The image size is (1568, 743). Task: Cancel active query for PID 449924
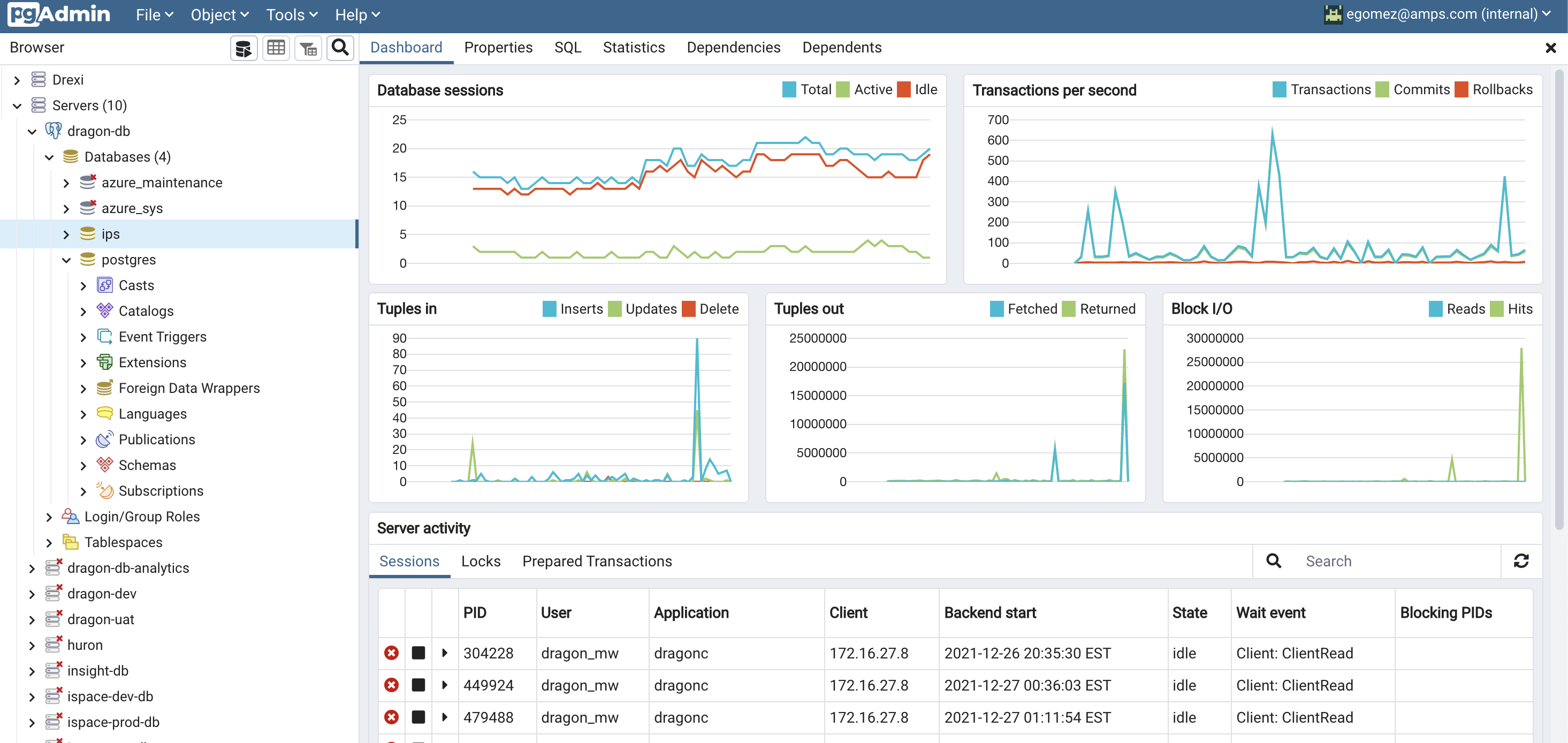click(x=418, y=685)
